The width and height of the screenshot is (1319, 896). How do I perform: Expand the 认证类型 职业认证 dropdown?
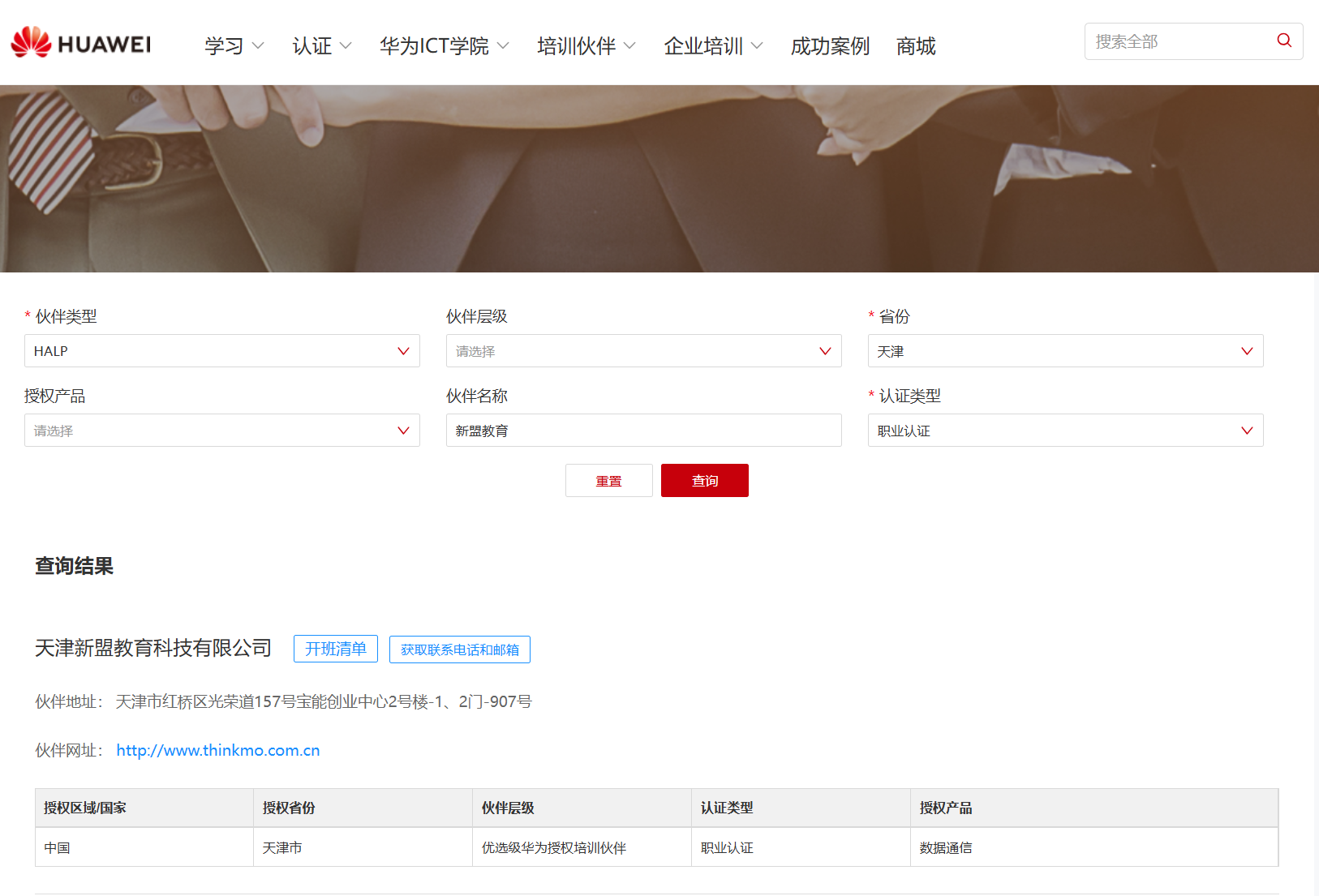point(1066,431)
